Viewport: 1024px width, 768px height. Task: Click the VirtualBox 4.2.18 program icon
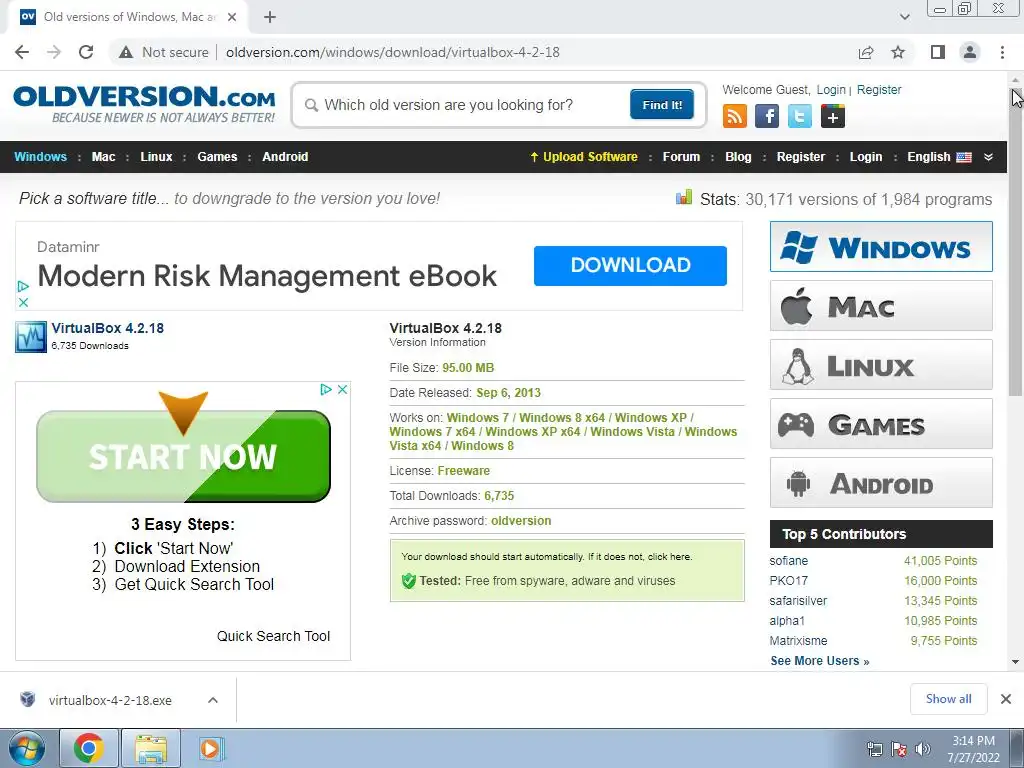[31, 337]
